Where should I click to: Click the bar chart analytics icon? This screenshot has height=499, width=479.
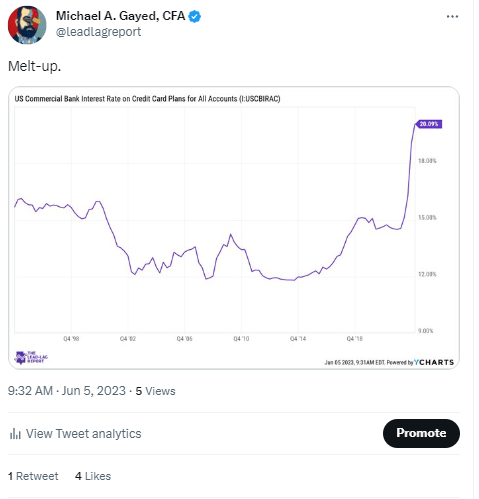coord(15,434)
